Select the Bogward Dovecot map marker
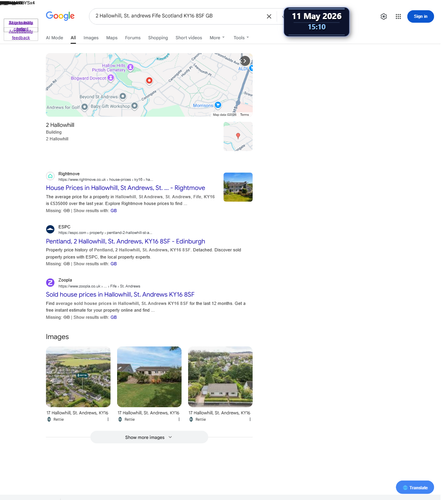The image size is (446, 500). click(x=112, y=78)
